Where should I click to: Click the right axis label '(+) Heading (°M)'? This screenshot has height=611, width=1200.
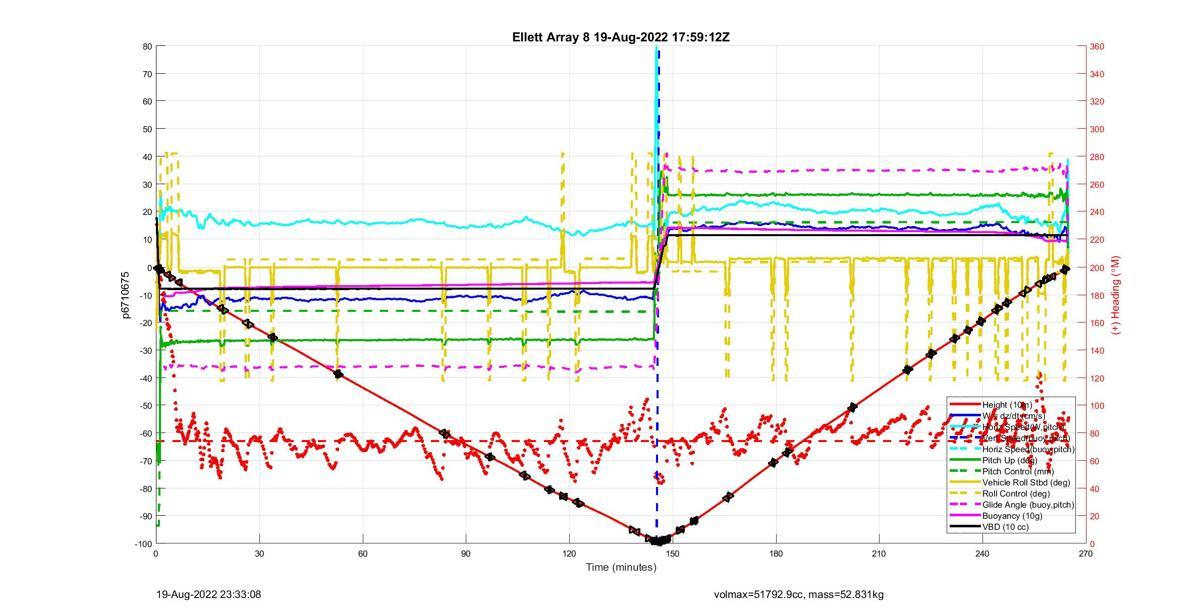point(1114,295)
